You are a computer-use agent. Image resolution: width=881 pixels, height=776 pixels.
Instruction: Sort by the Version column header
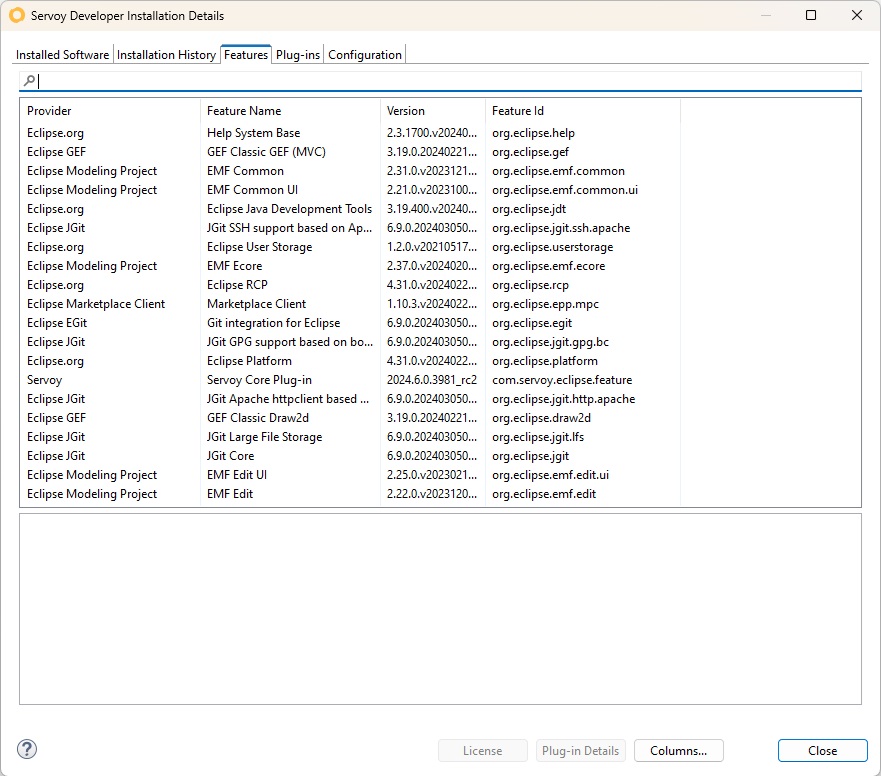[433, 111]
